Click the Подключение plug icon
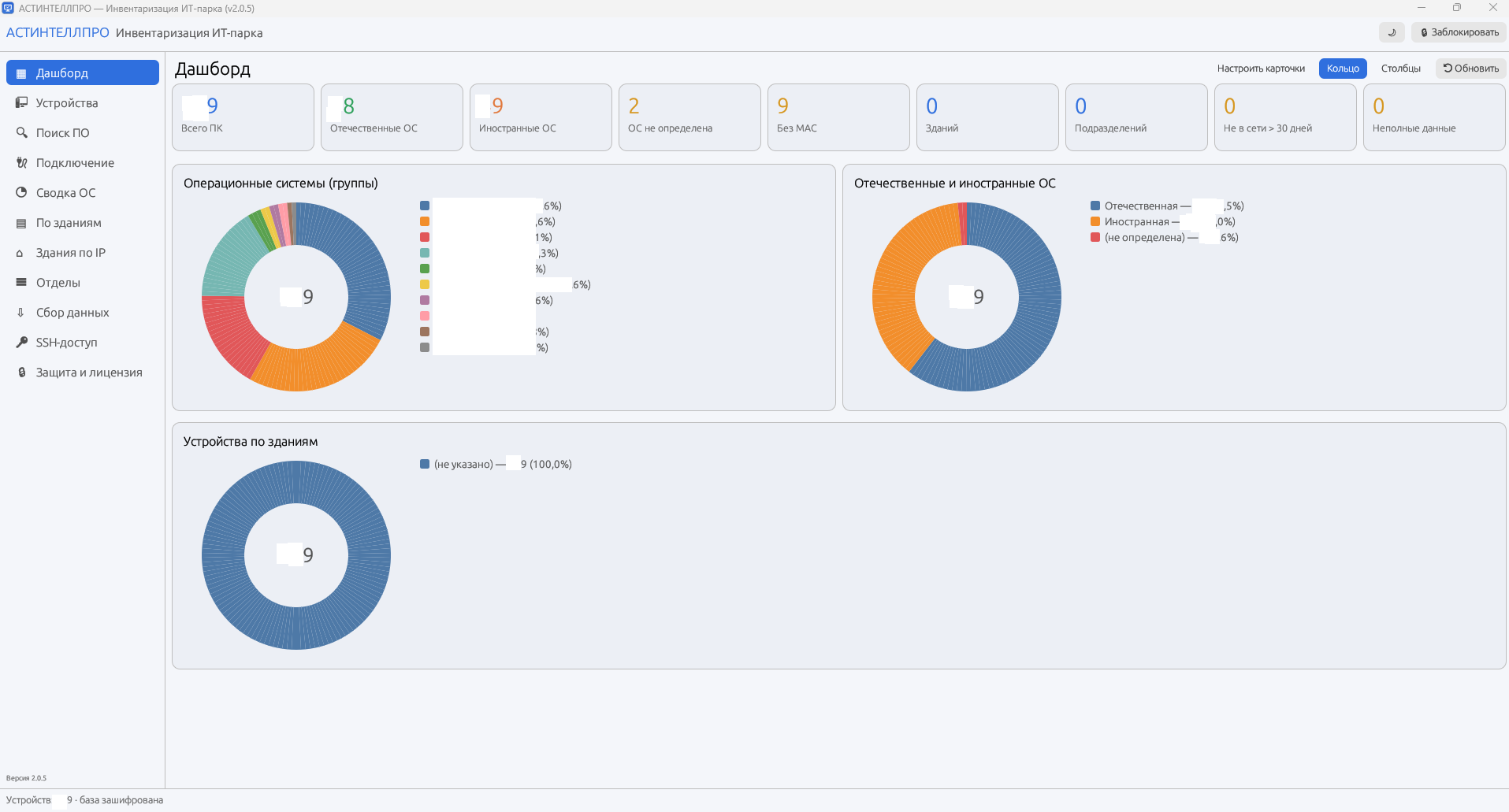Viewport: 1509px width, 812px height. tap(21, 163)
